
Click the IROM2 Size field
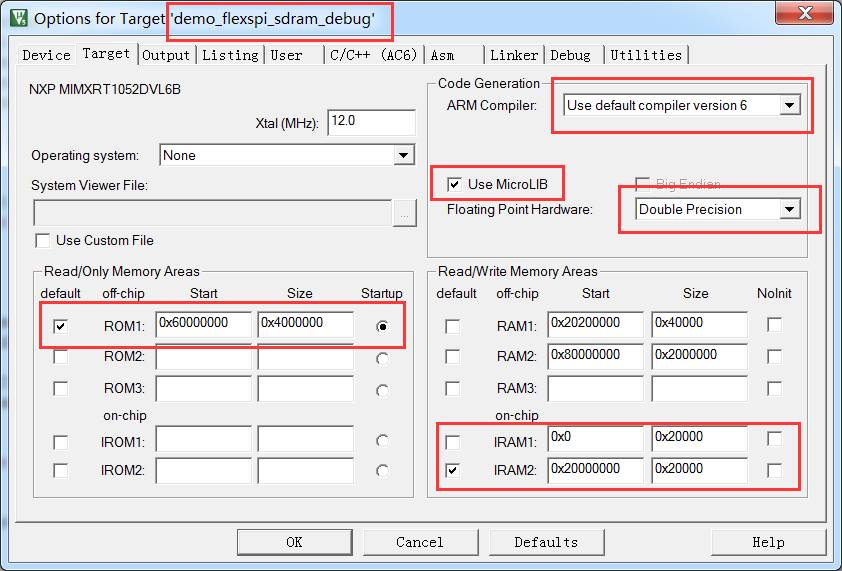(x=306, y=471)
